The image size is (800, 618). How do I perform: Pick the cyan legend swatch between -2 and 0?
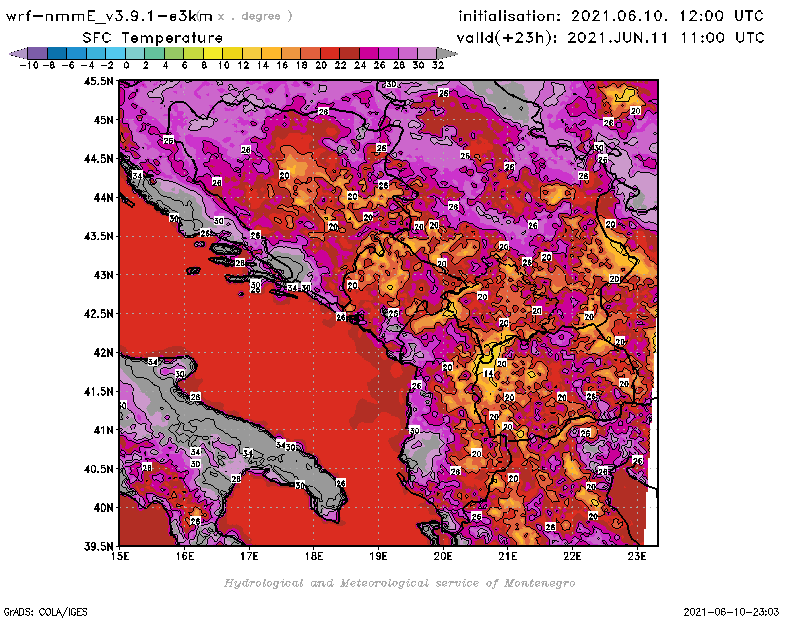pos(115,53)
